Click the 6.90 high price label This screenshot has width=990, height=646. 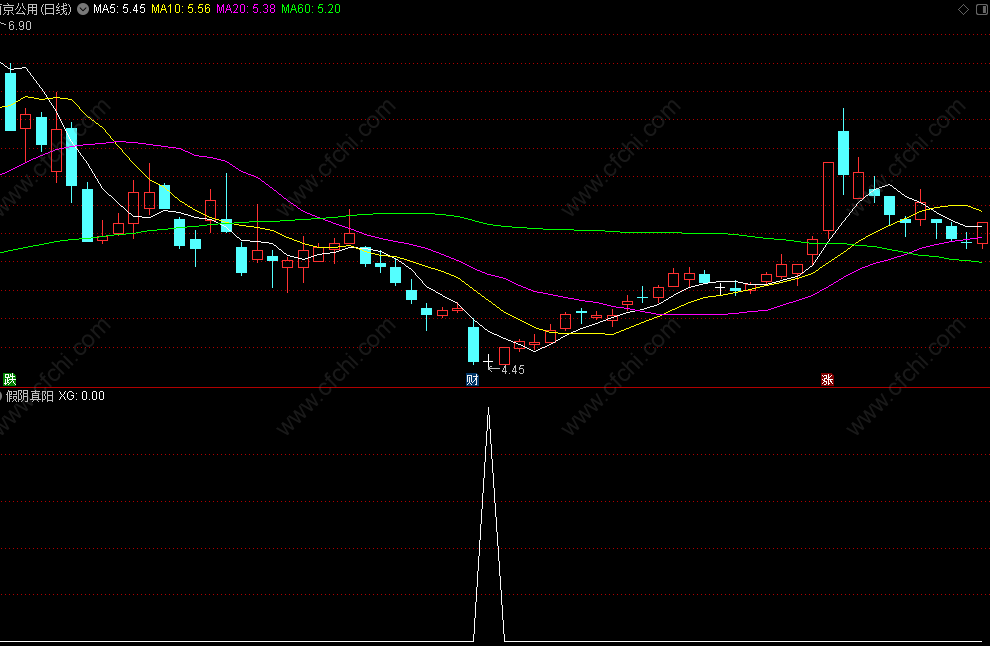pyautogui.click(x=20, y=26)
